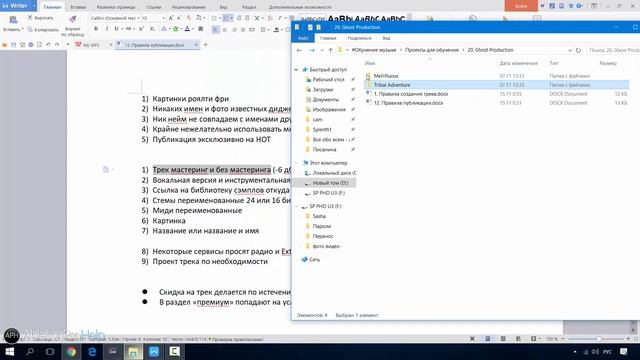Image resolution: width=640 pixels, height=360 pixels.
Task: Copy selection with the Копировать button
Action: 43,30
